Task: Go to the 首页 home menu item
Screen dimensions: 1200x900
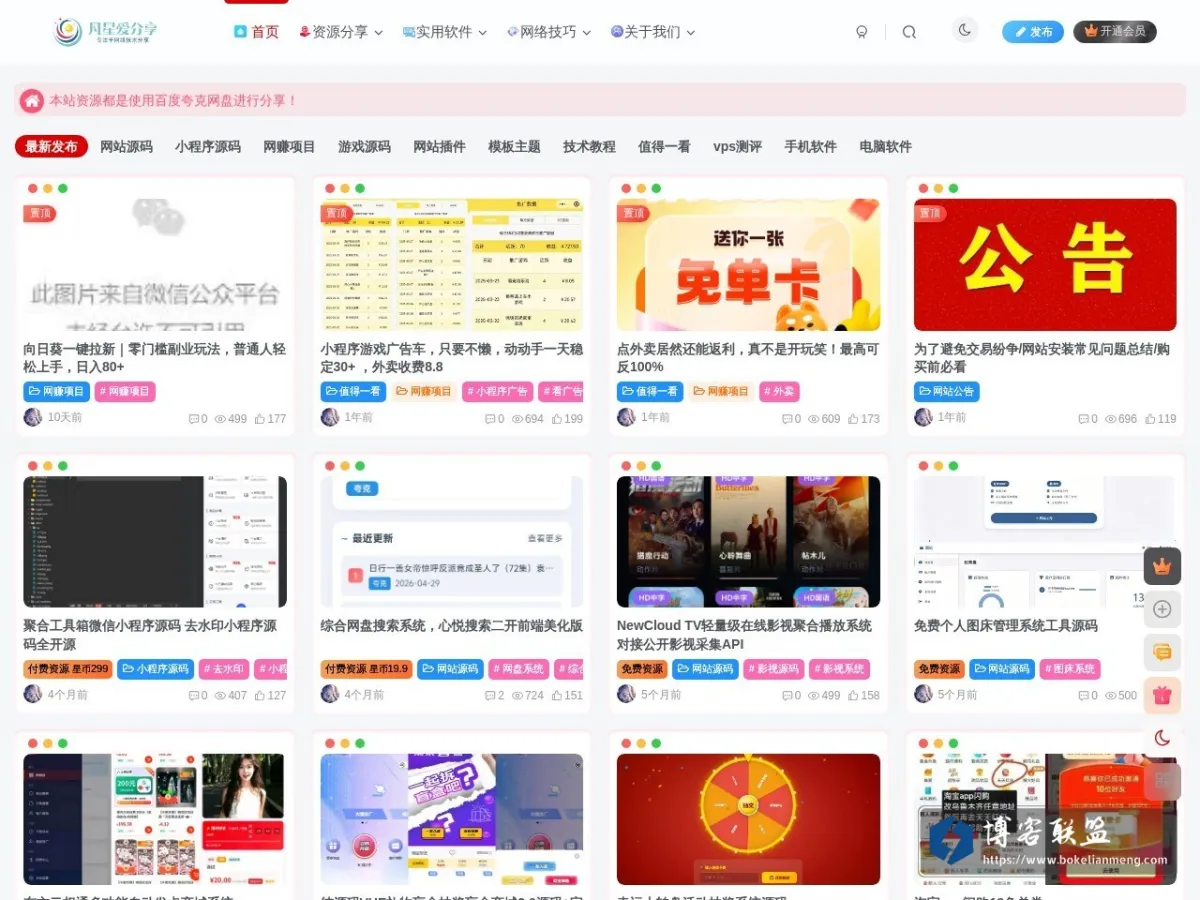Action: click(x=256, y=32)
